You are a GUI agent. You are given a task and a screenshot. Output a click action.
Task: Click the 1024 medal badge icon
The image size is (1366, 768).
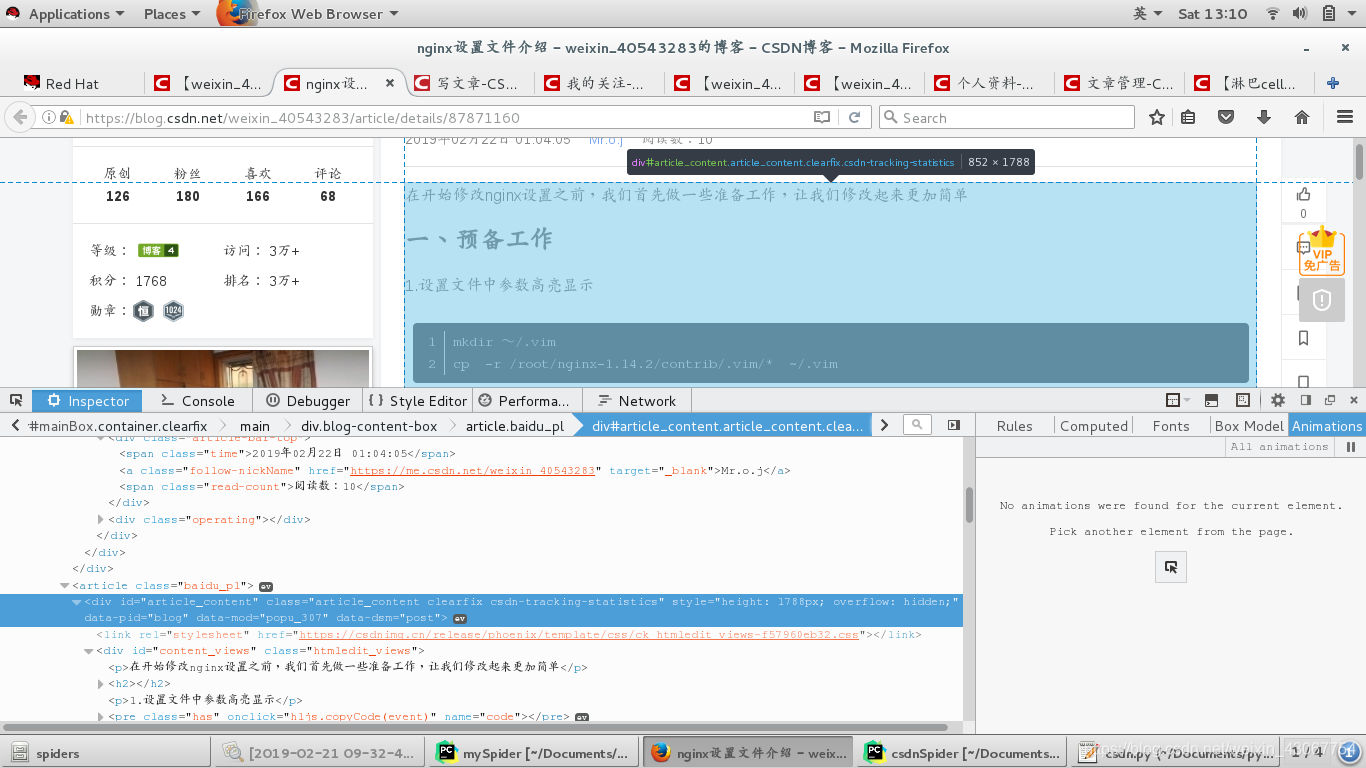(x=174, y=311)
